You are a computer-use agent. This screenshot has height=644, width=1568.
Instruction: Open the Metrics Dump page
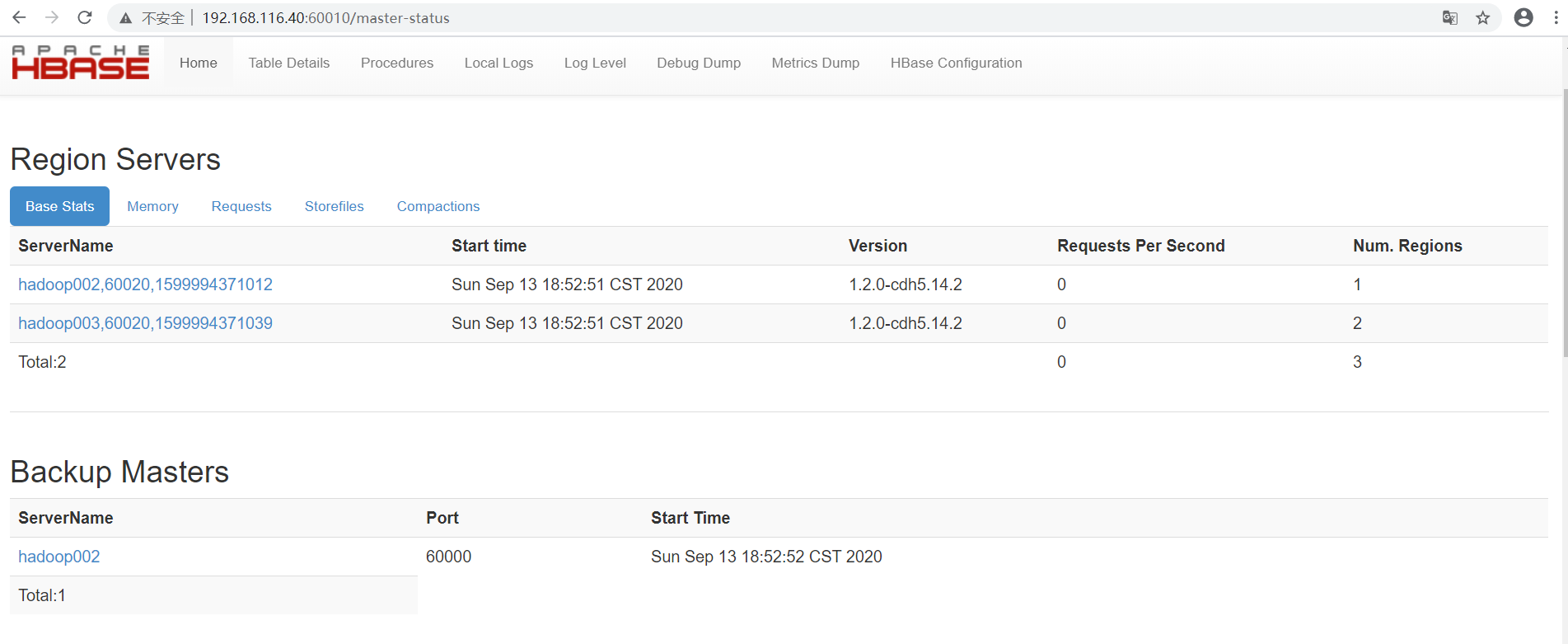tap(816, 63)
